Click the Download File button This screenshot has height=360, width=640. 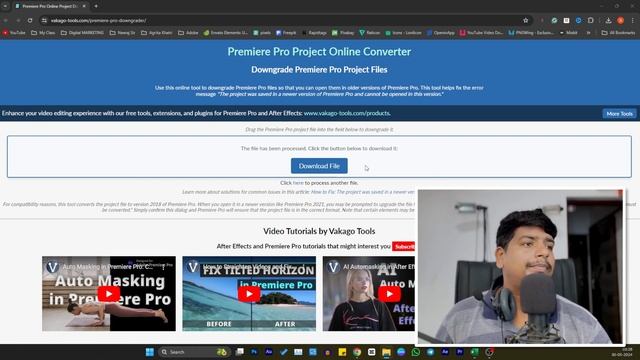tap(319, 166)
